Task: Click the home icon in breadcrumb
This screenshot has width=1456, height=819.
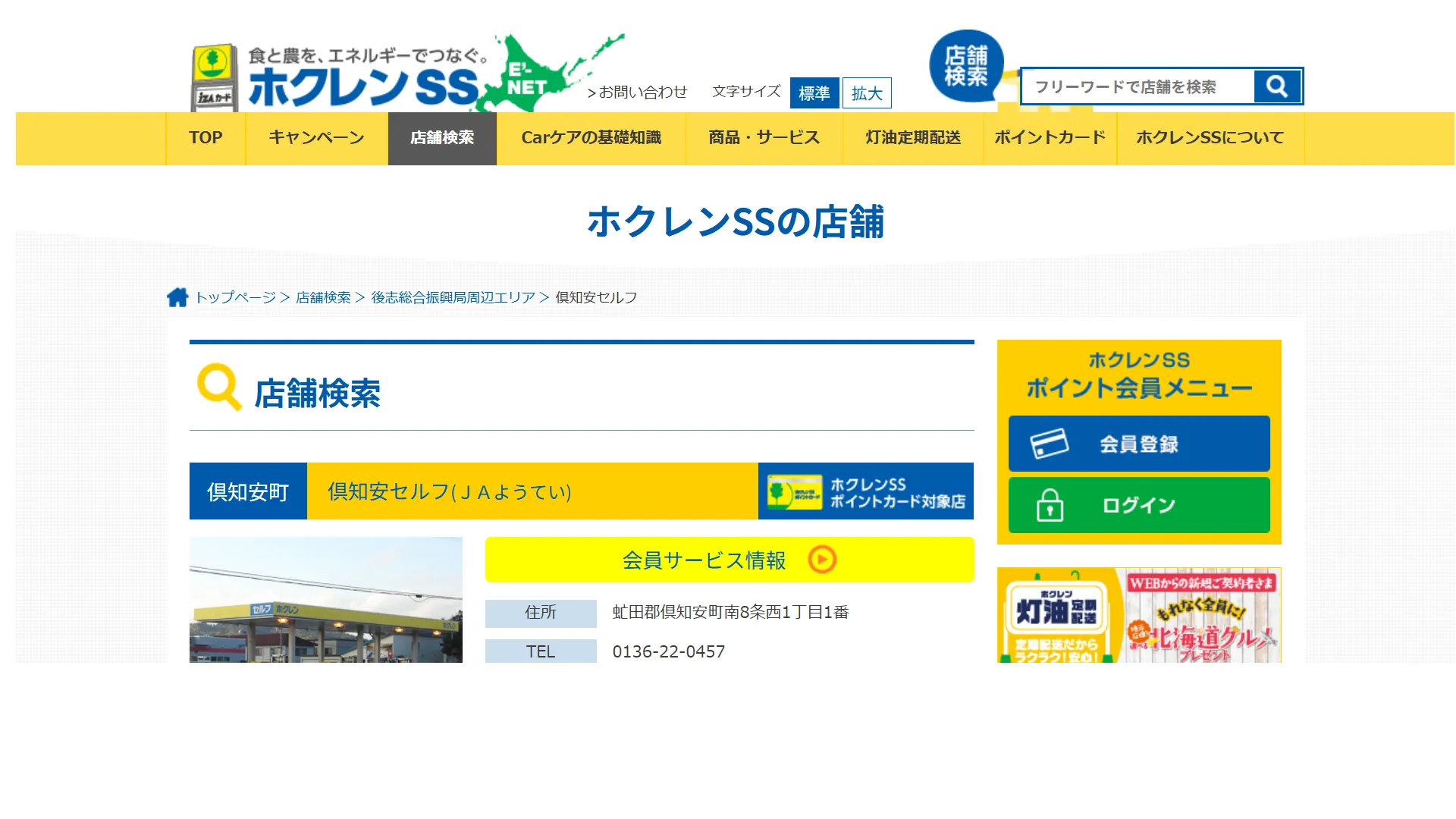Action: click(177, 297)
